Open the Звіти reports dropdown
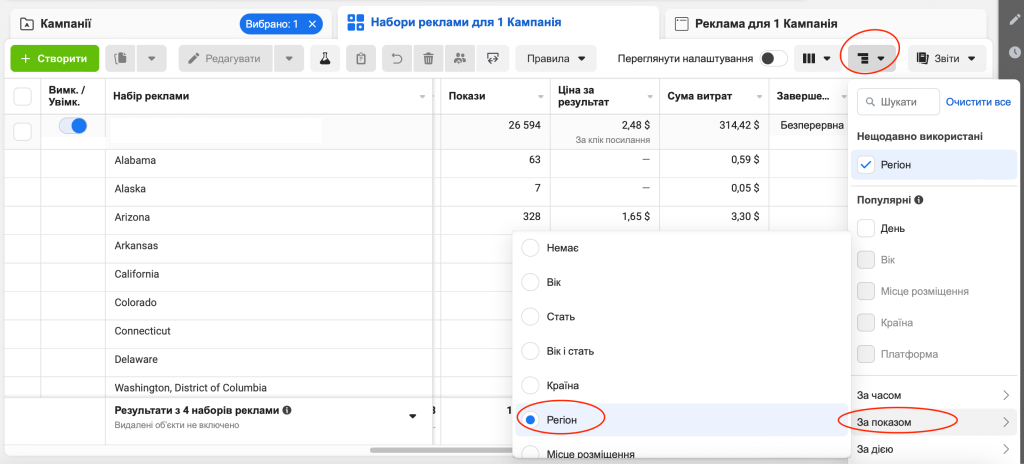 click(947, 58)
